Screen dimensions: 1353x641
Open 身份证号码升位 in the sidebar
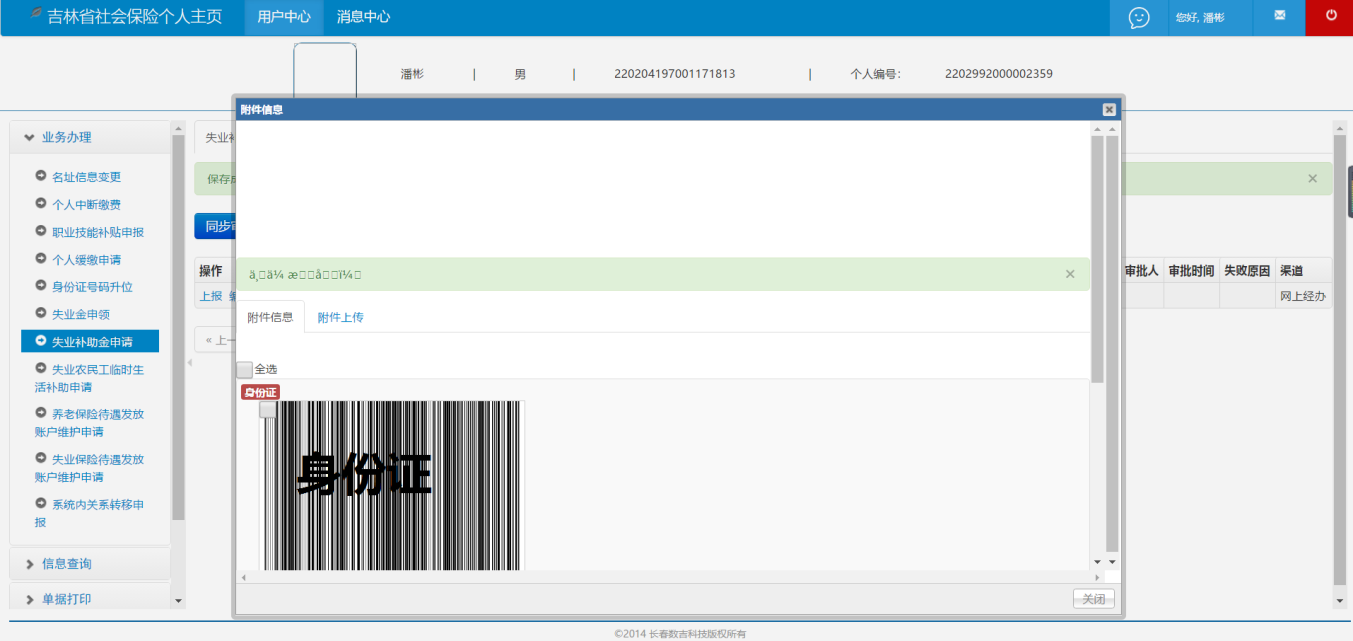92,287
